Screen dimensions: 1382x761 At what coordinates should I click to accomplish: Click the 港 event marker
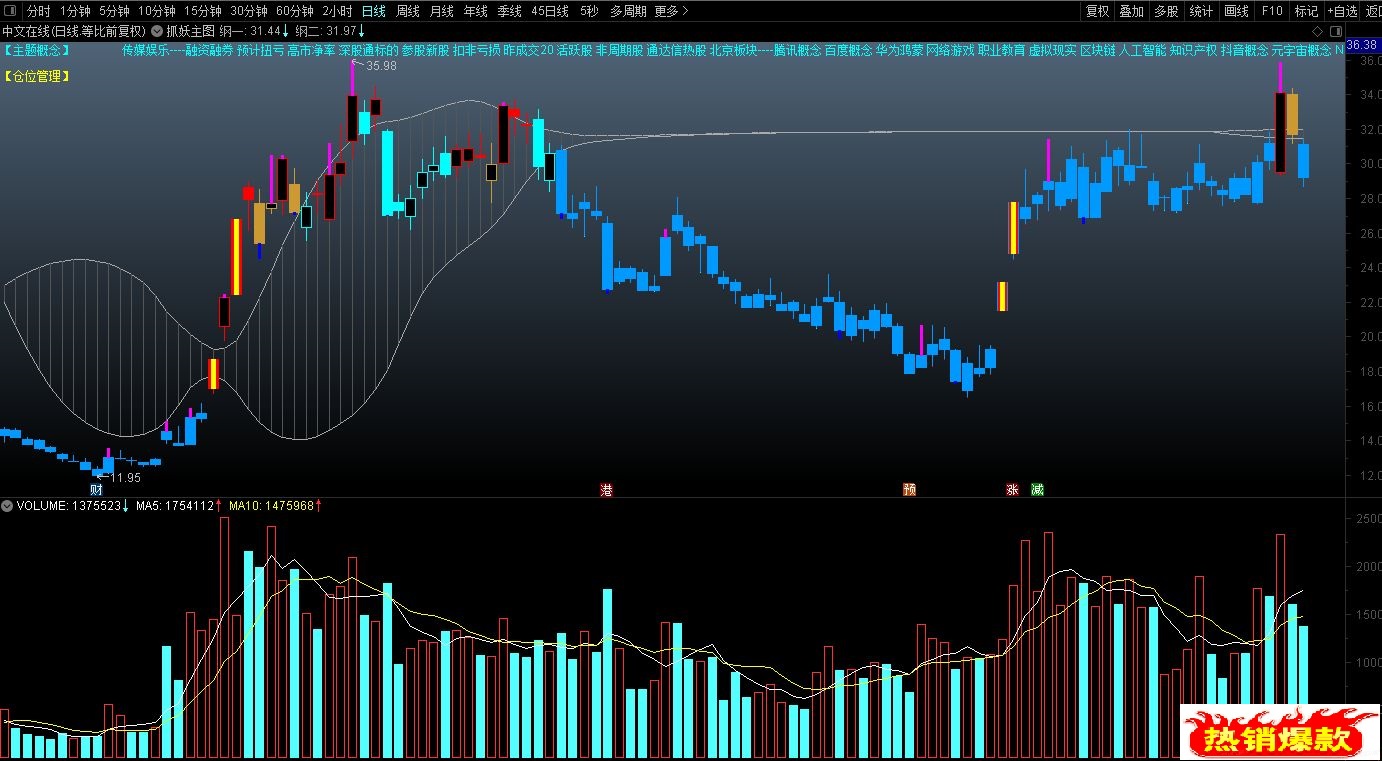606,489
